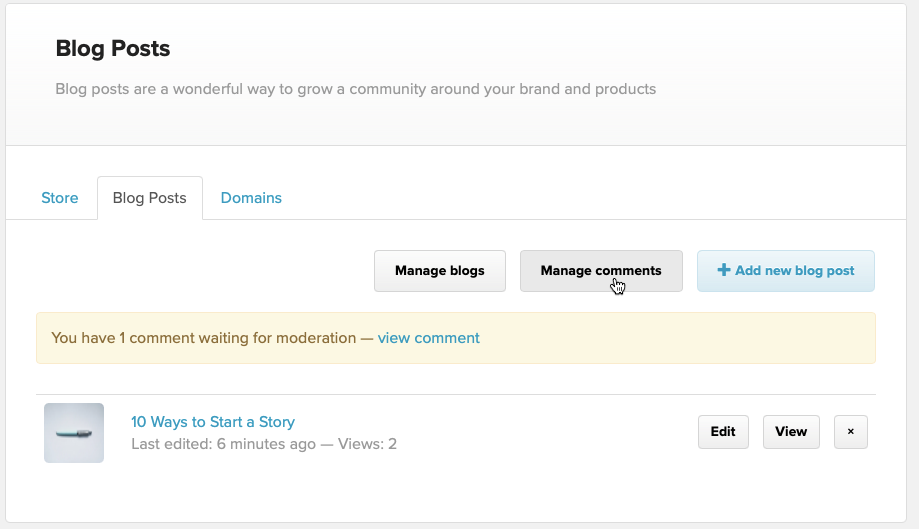Open the Domains tab
The height and width of the screenshot is (529, 919).
pyautogui.click(x=251, y=198)
